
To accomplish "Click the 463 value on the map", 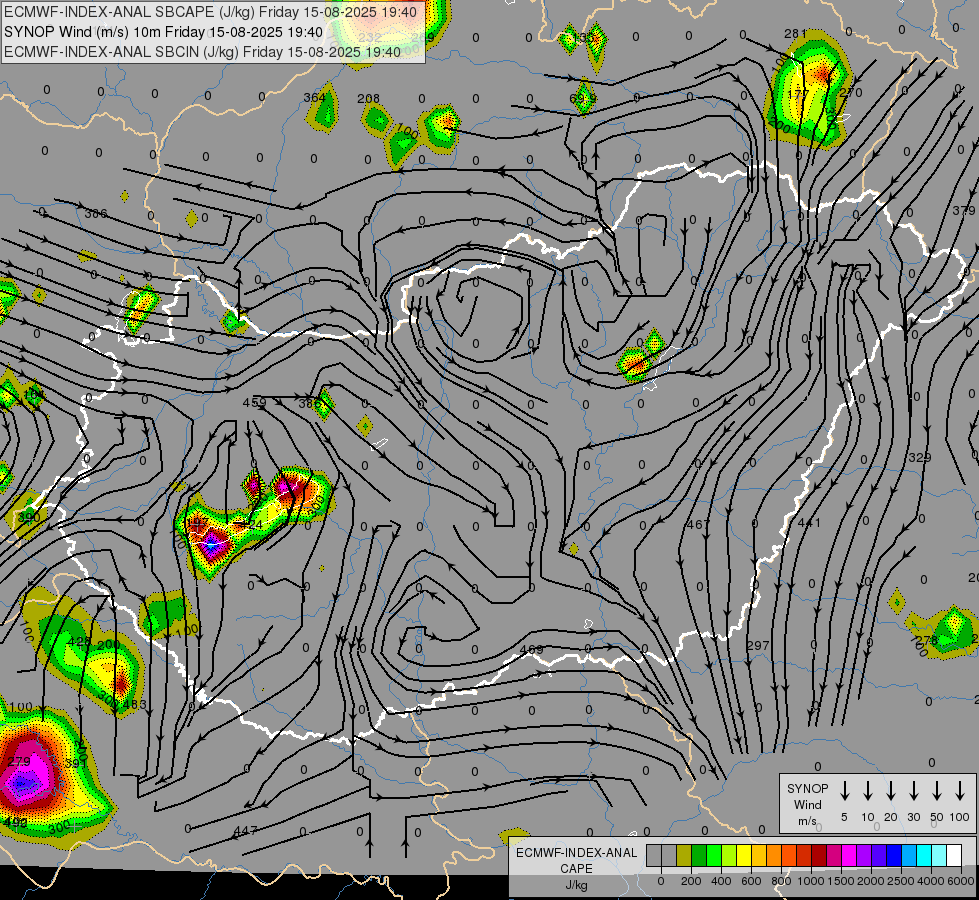I will (x=135, y=705).
